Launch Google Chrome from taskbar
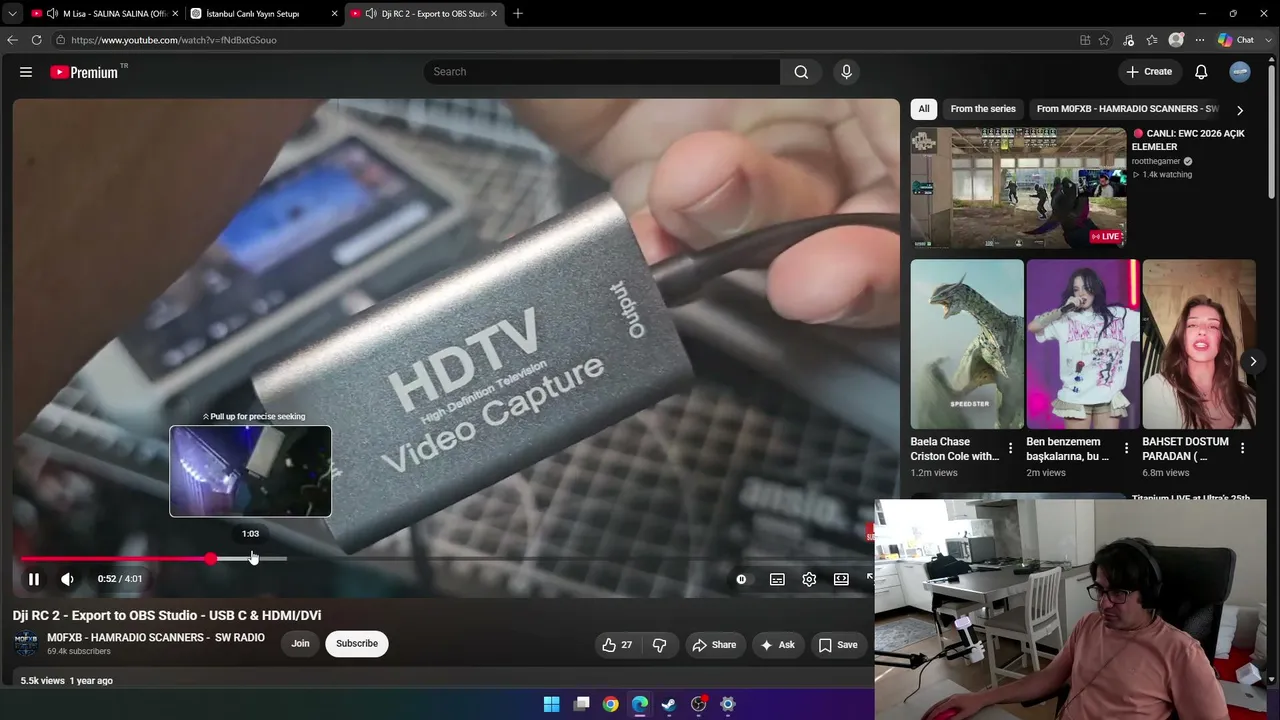The image size is (1280, 720). [610, 704]
